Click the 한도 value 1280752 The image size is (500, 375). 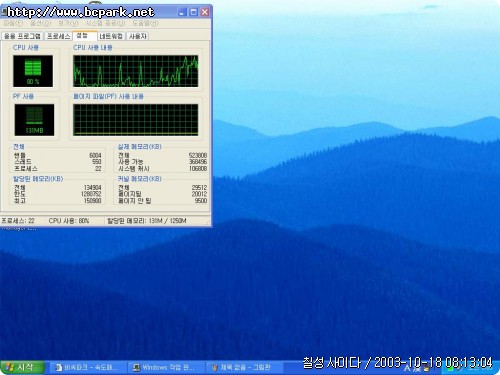[x=91, y=194]
